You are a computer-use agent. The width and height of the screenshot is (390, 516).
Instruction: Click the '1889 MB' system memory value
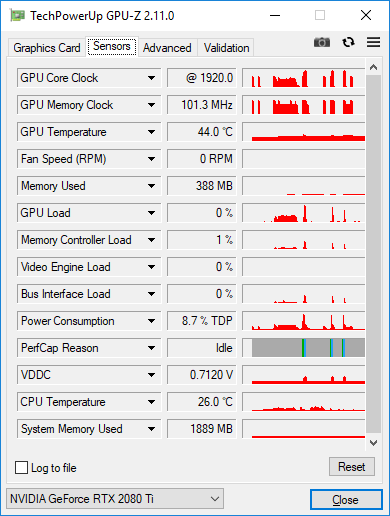click(202, 429)
